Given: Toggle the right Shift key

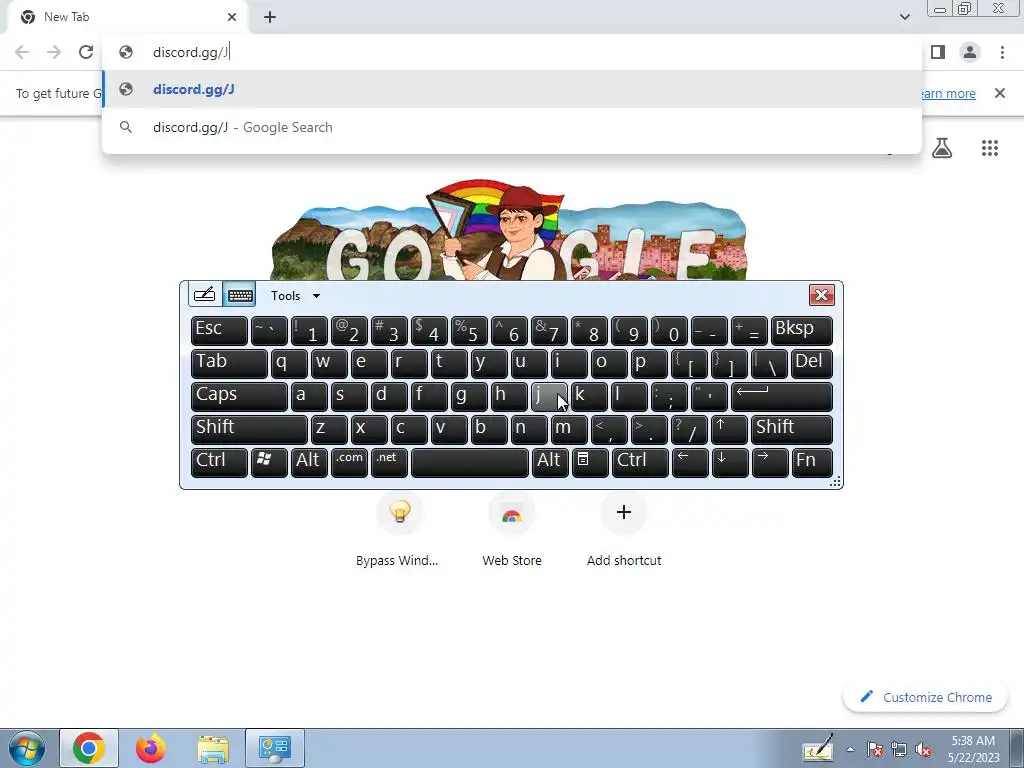Looking at the screenshot, I should 792,430.
